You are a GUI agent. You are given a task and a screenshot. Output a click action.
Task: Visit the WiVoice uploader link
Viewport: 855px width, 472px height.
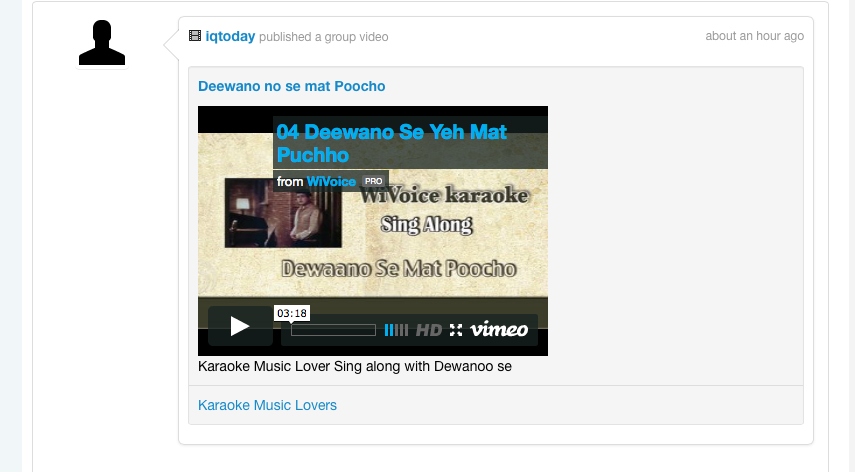tap(331, 181)
